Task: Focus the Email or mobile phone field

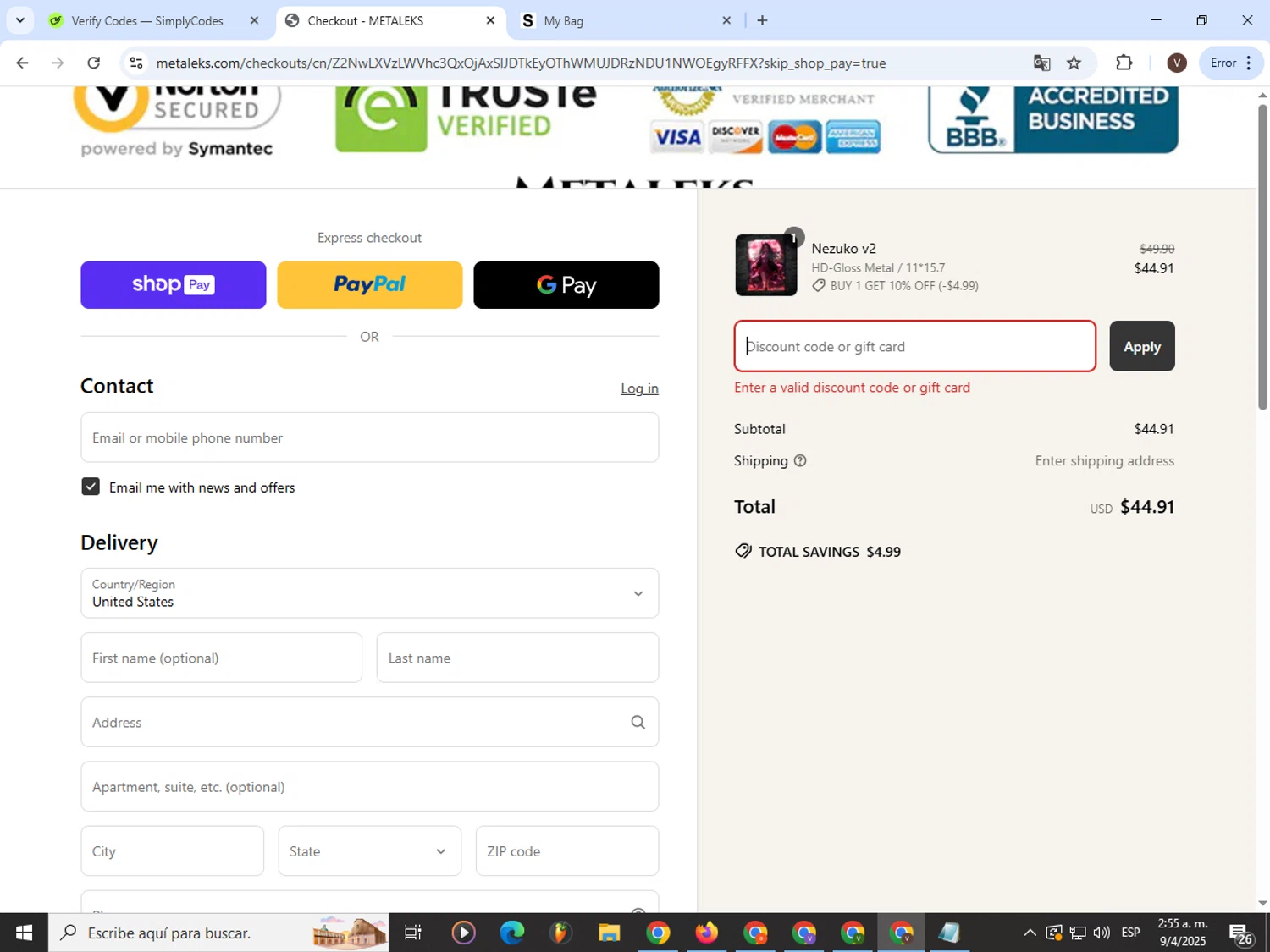Action: pos(370,437)
